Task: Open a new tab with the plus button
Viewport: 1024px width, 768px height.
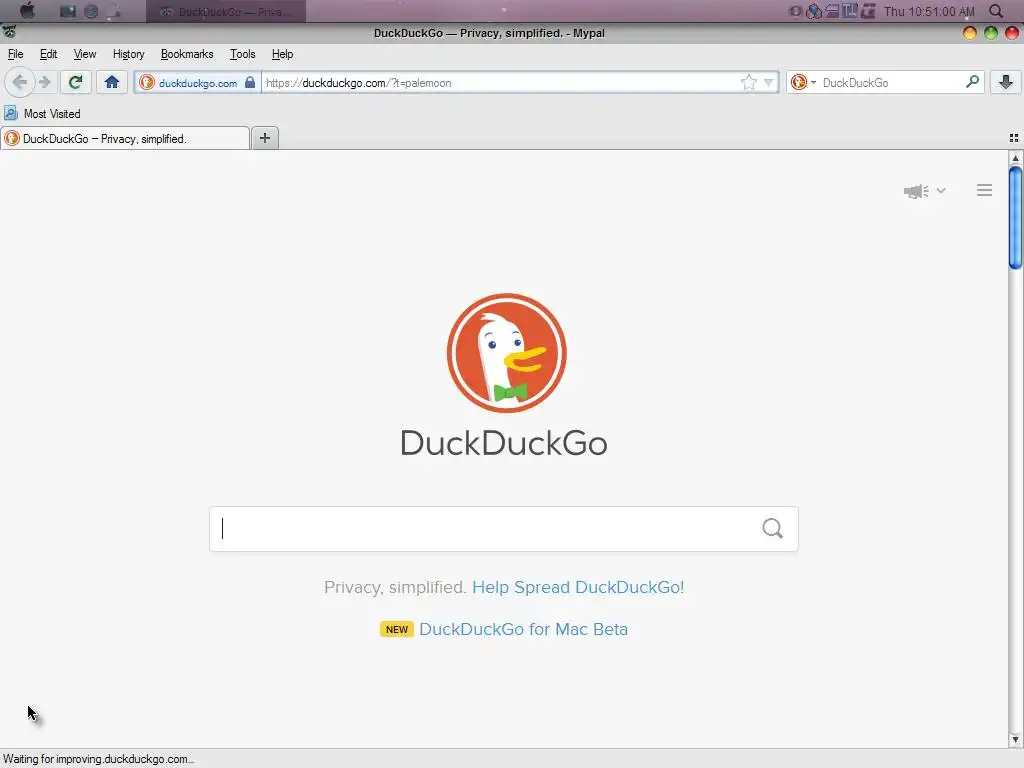Action: pyautogui.click(x=265, y=138)
